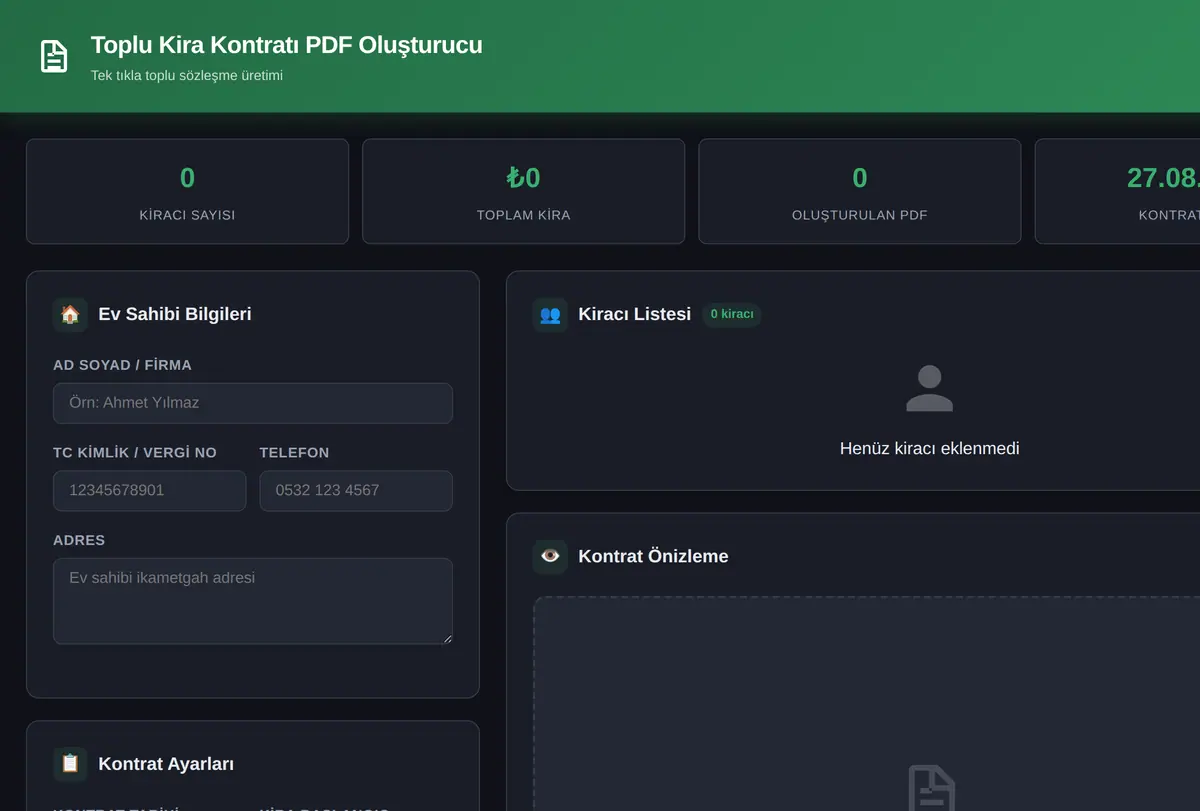Click the Oluşturulan PDF stat card

860,191
